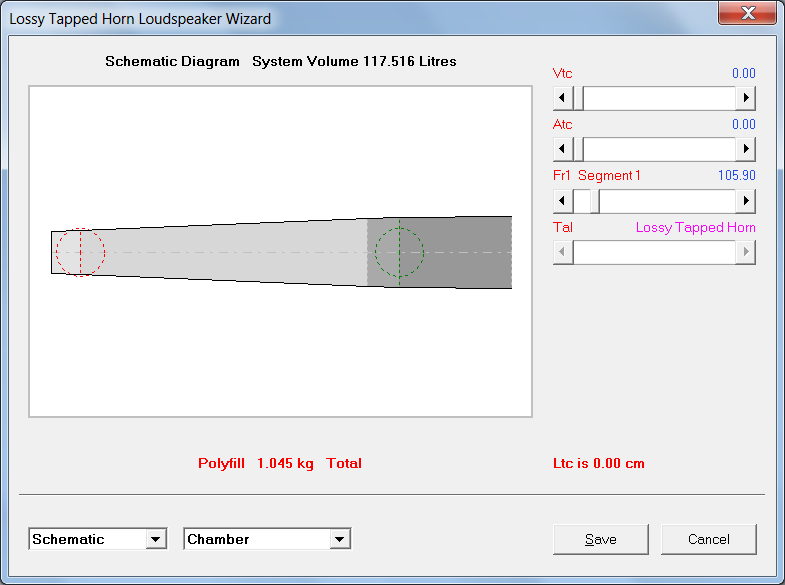
Task: Click the Tal label
Action: [563, 227]
